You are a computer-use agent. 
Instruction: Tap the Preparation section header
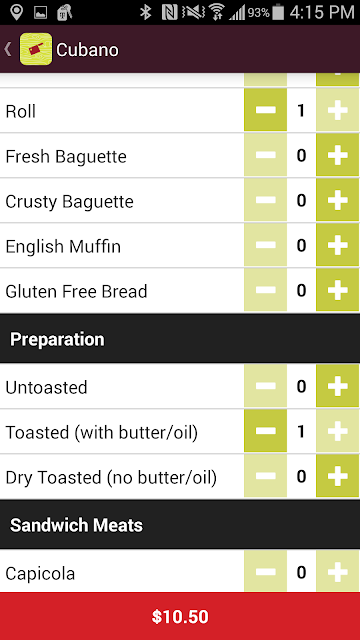180,339
